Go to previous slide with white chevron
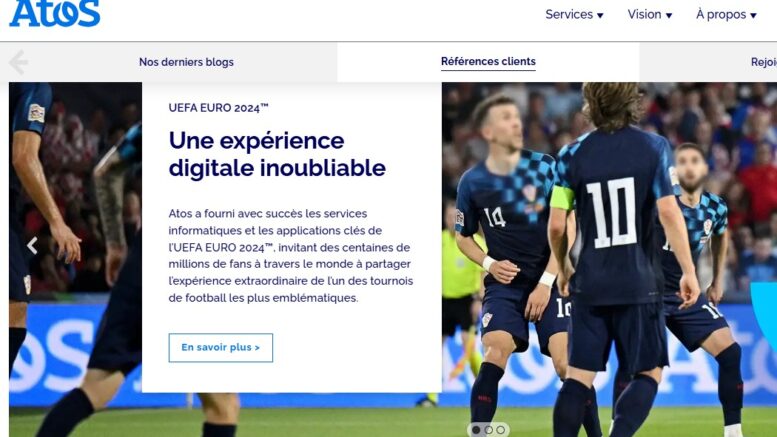The image size is (777, 437). 32,245
